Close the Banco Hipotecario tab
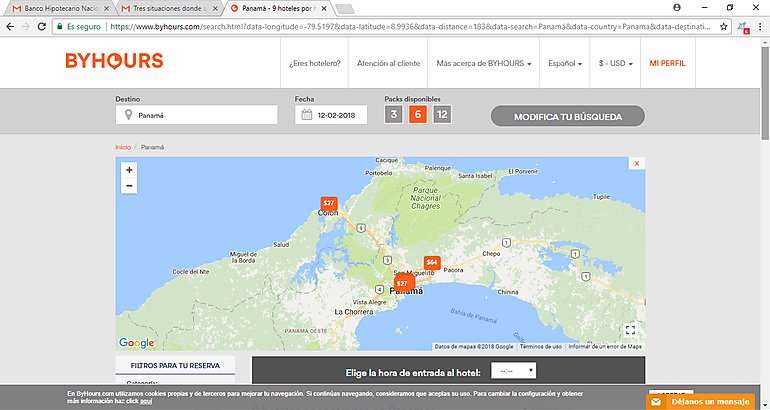The width and height of the screenshot is (770, 410). (x=107, y=8)
